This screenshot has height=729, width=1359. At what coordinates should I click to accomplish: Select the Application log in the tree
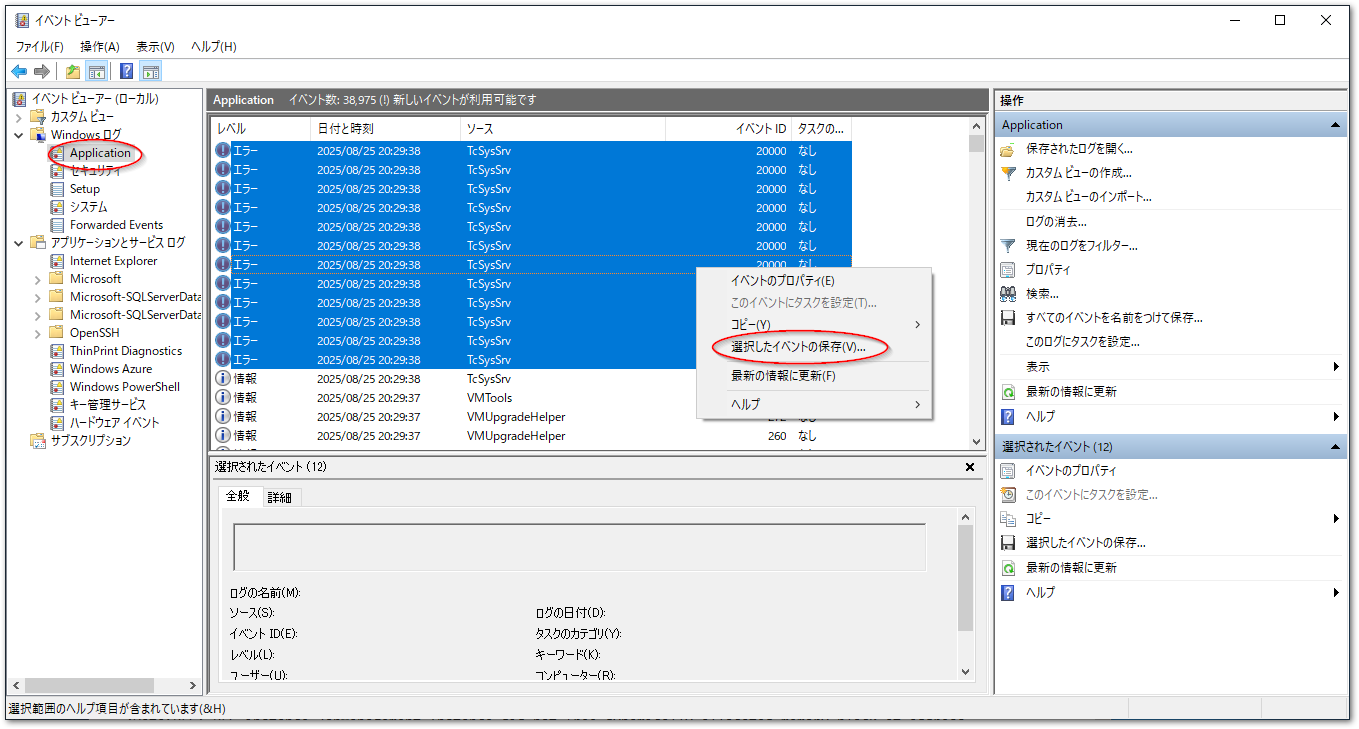tap(100, 153)
